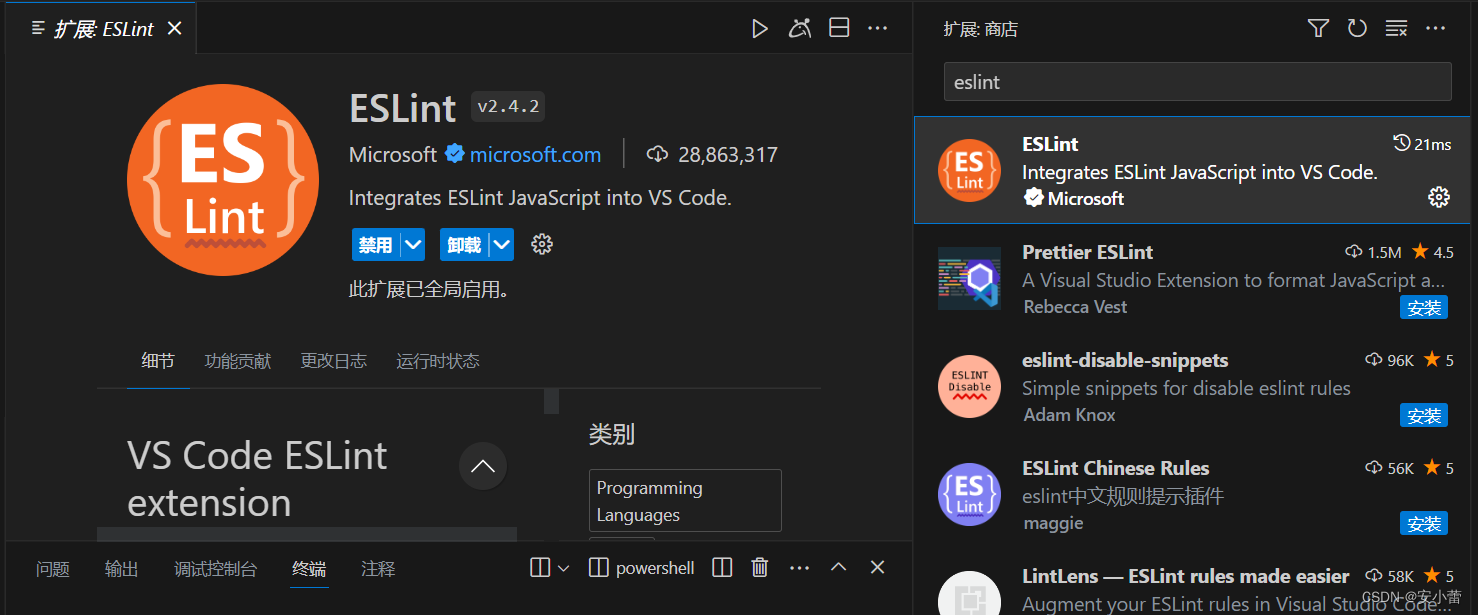Open the 调试控制台 panel tab
Viewport: 1478px width, 615px height.
tap(216, 569)
